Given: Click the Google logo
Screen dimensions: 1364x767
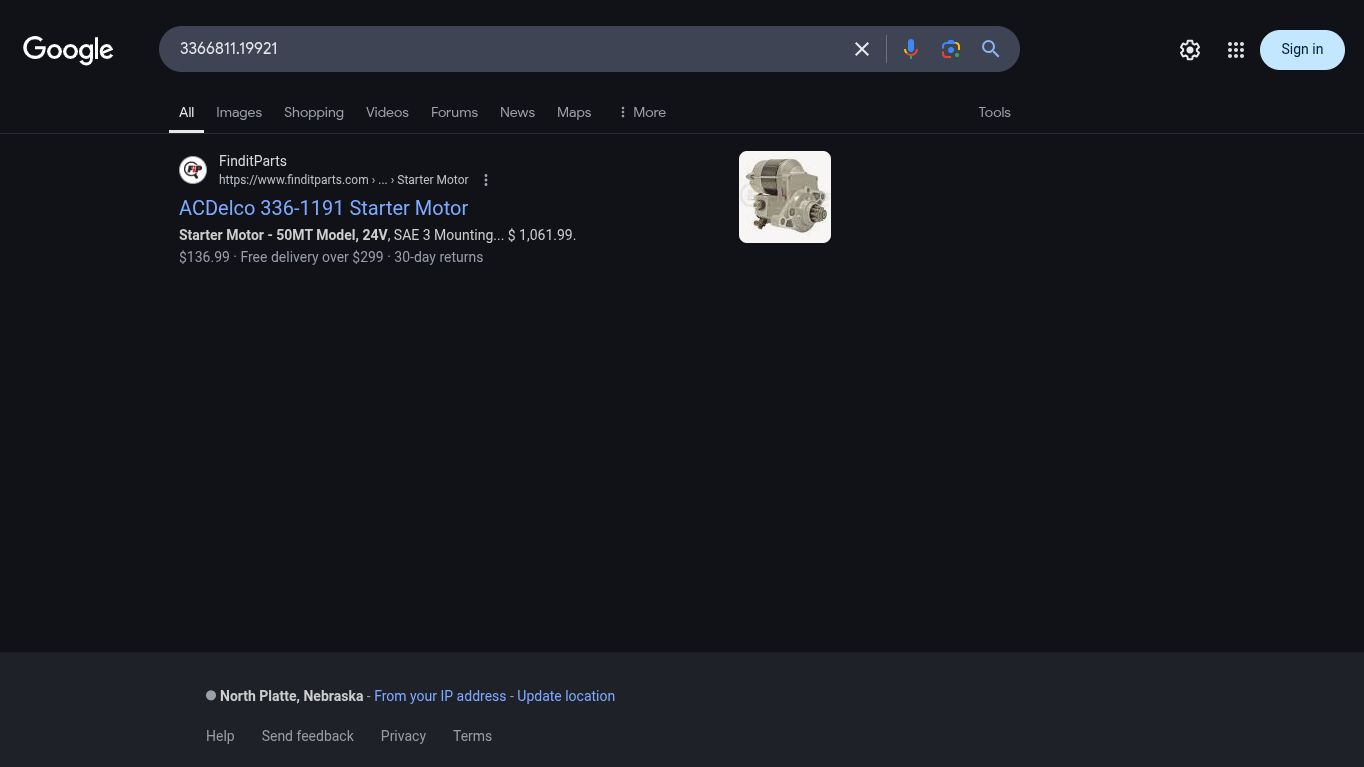Looking at the screenshot, I should point(68,50).
